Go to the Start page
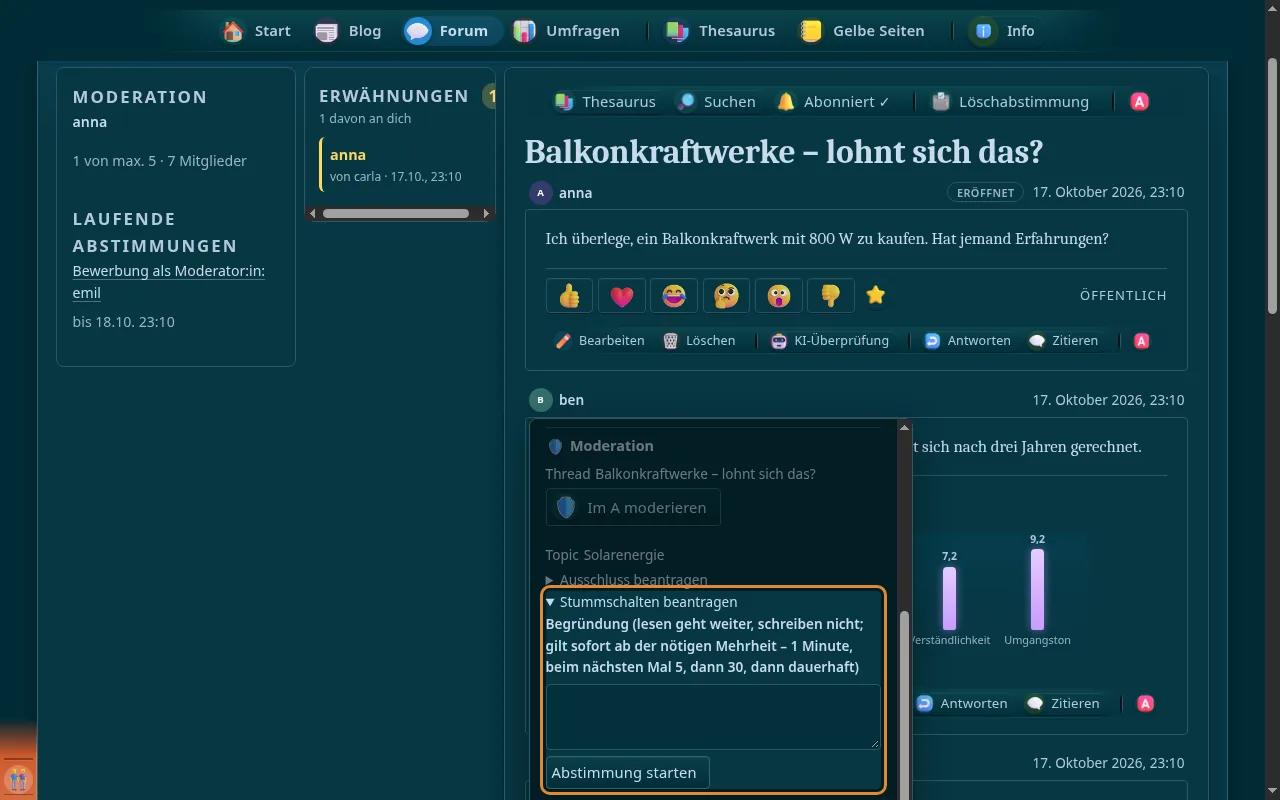Viewport: 1280px width, 800px height. coord(257,31)
